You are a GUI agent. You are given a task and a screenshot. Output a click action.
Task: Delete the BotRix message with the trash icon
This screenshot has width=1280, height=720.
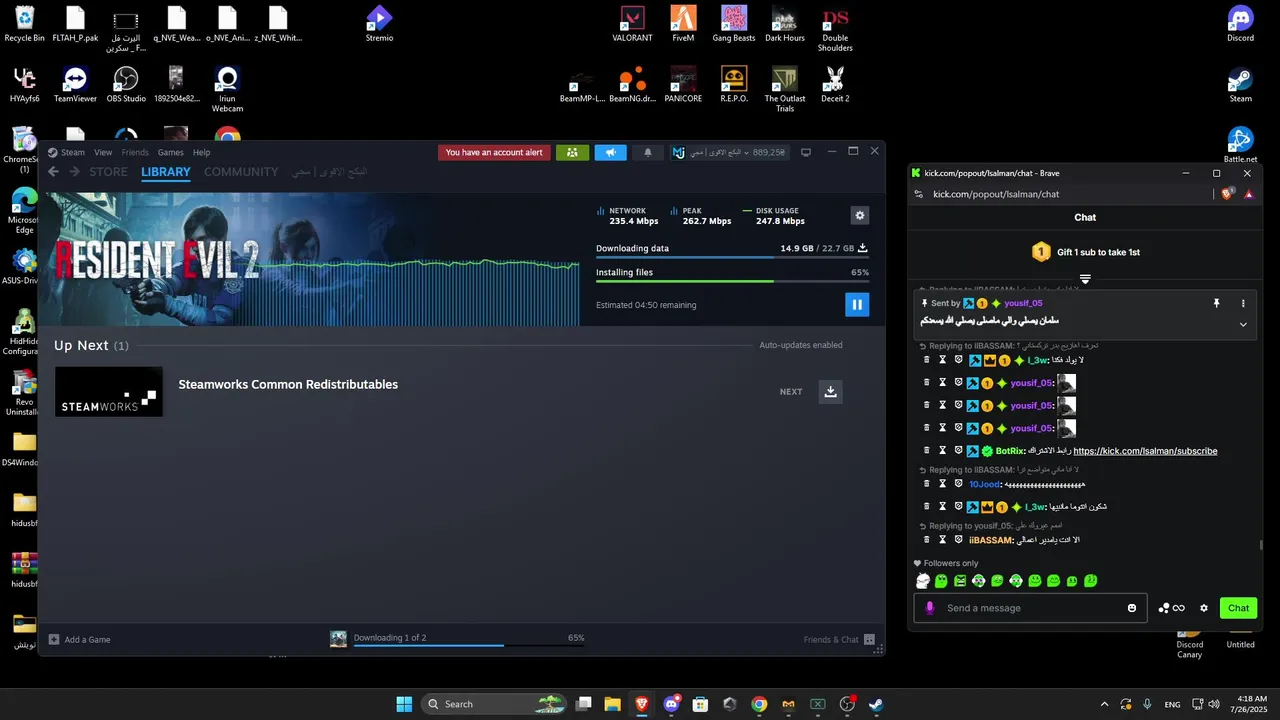[927, 451]
